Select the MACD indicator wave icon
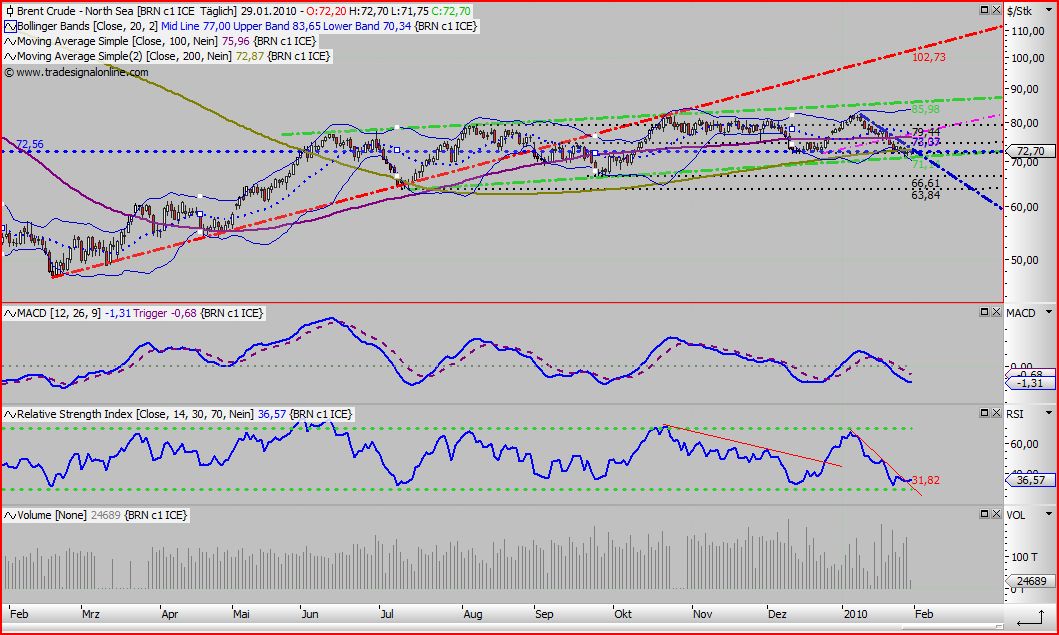1059x635 pixels. point(10,313)
